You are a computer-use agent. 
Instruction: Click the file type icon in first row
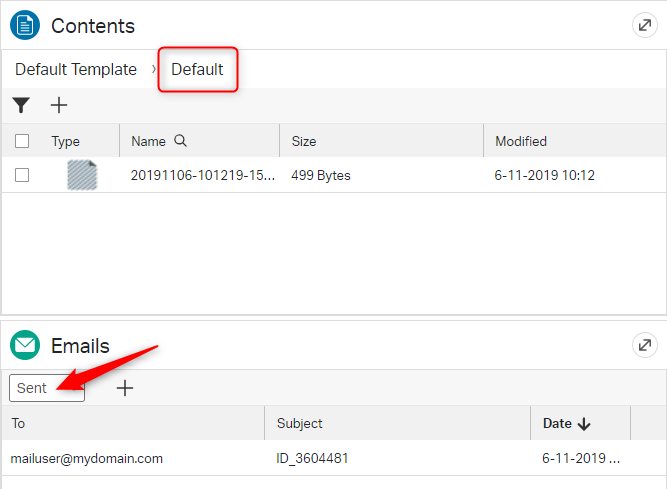81,175
